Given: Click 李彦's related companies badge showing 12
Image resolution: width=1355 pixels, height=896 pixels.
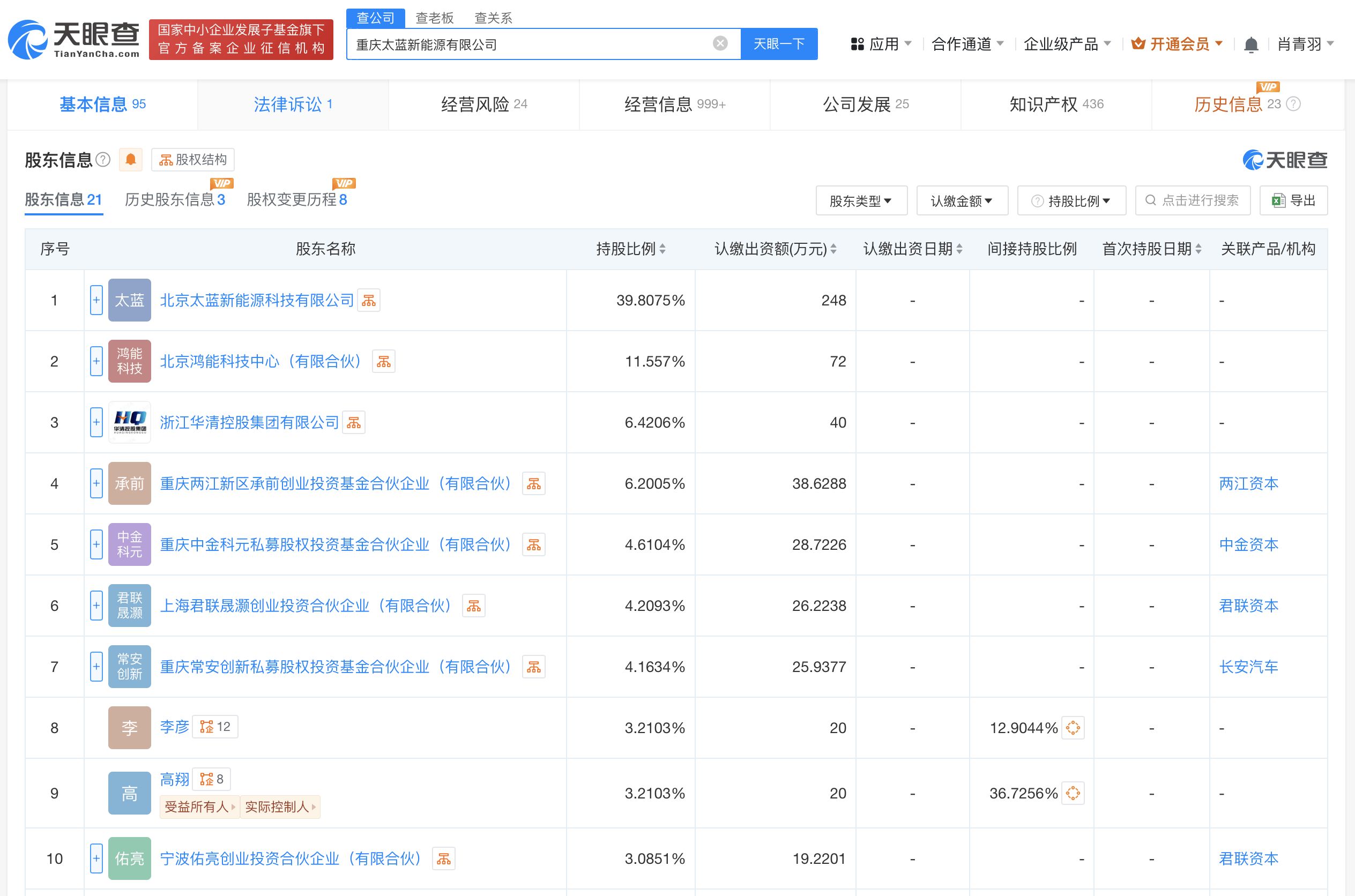Looking at the screenshot, I should [215, 727].
